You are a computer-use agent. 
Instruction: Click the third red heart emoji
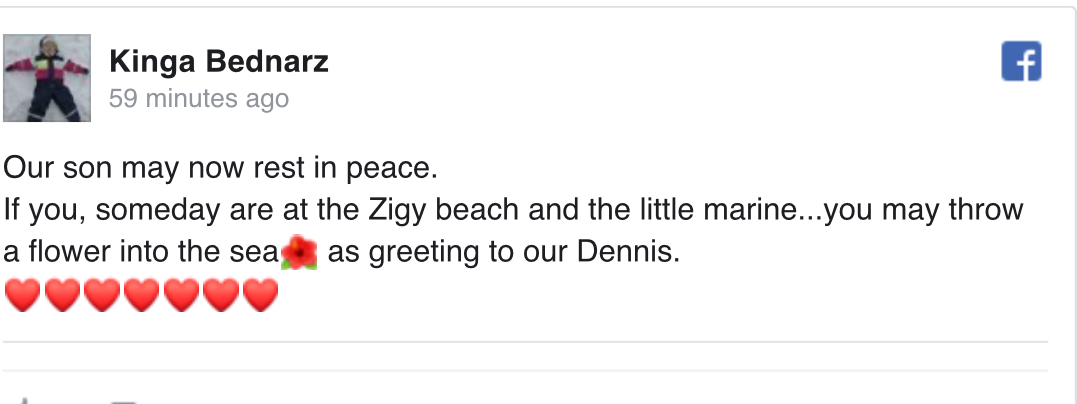101,295
